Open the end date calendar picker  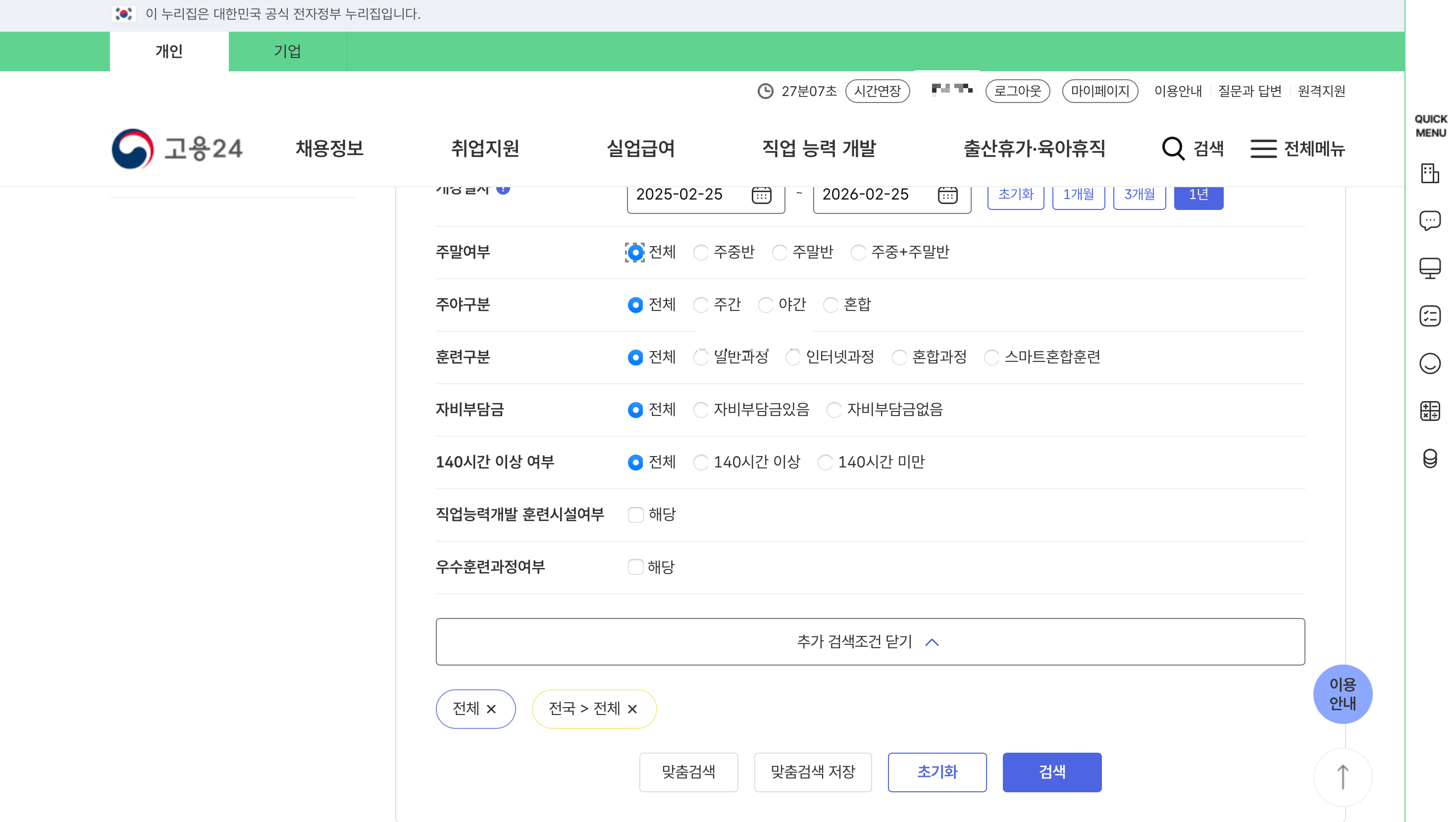point(947,195)
